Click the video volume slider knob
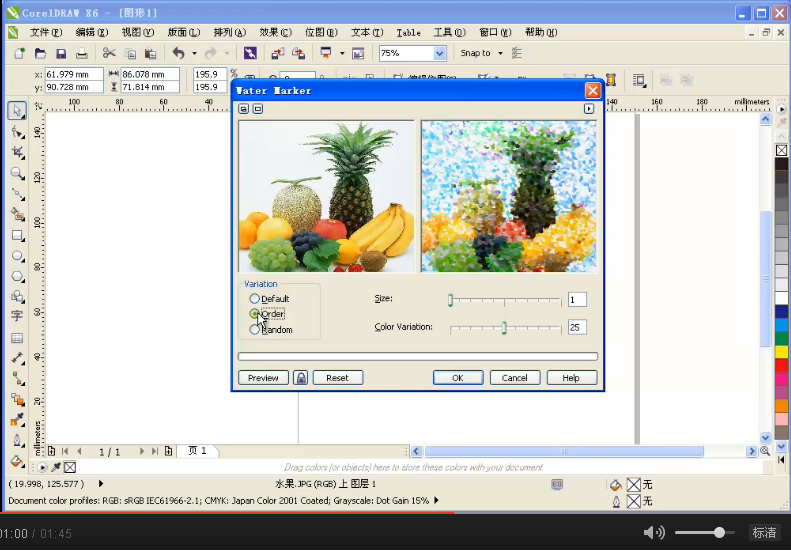The image size is (791, 551). [x=719, y=532]
